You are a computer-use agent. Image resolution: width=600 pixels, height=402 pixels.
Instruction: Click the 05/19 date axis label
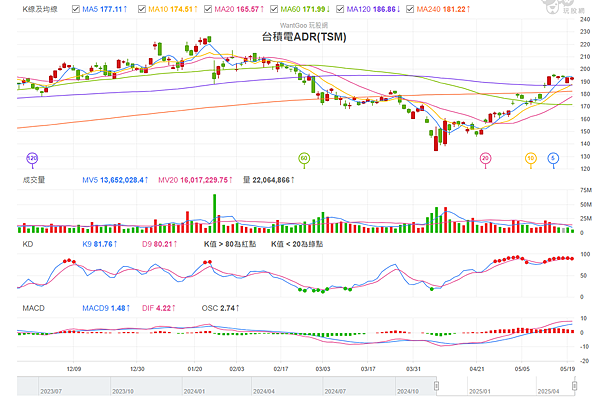pyautogui.click(x=567, y=369)
